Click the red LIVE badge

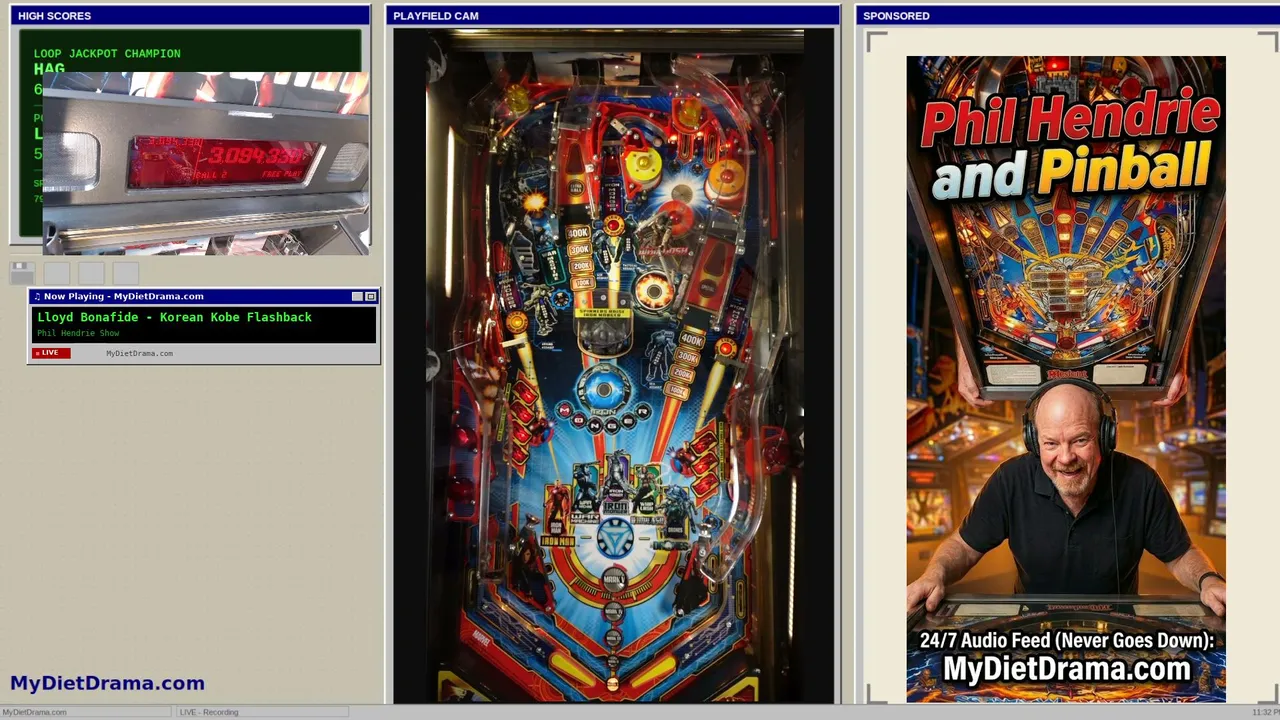click(51, 353)
